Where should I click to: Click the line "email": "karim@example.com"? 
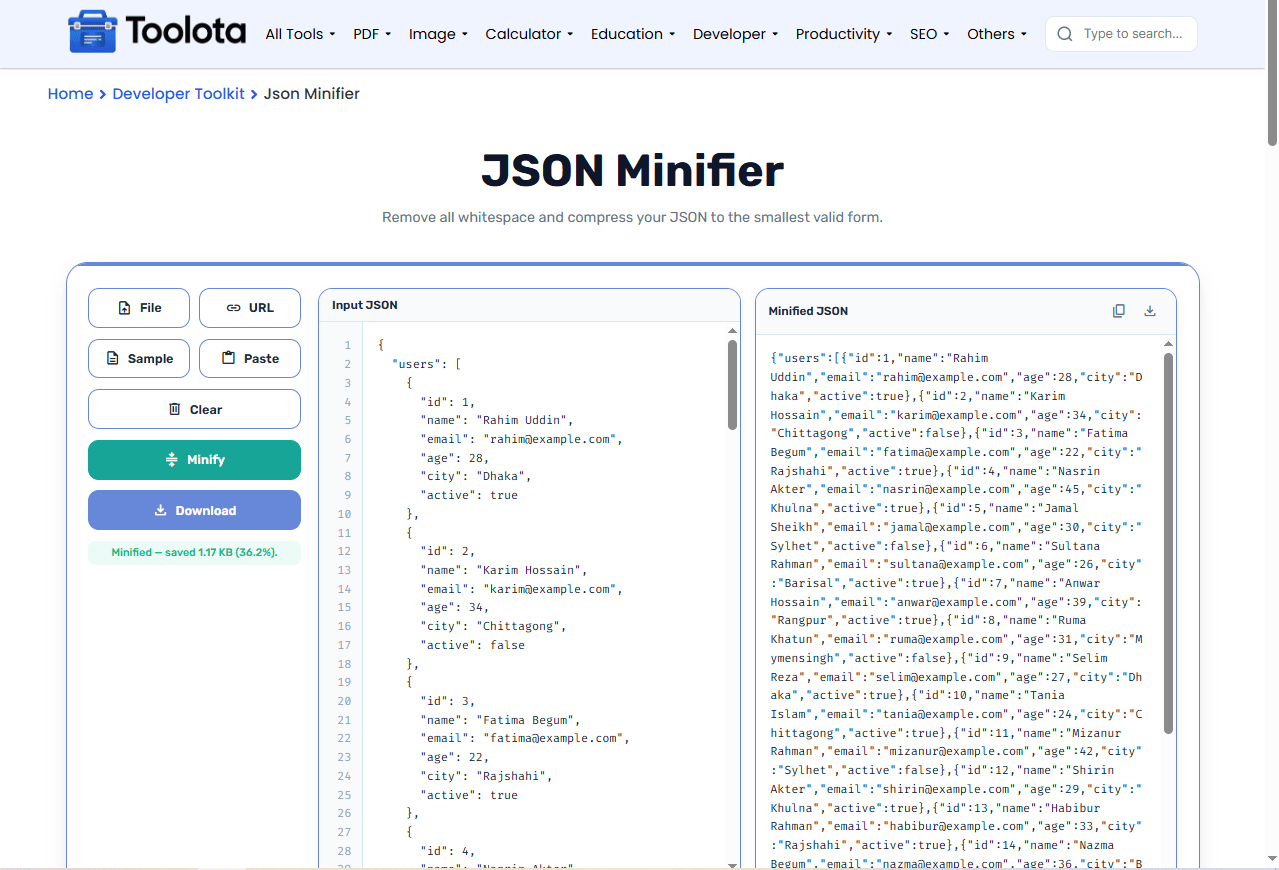pyautogui.click(x=521, y=589)
